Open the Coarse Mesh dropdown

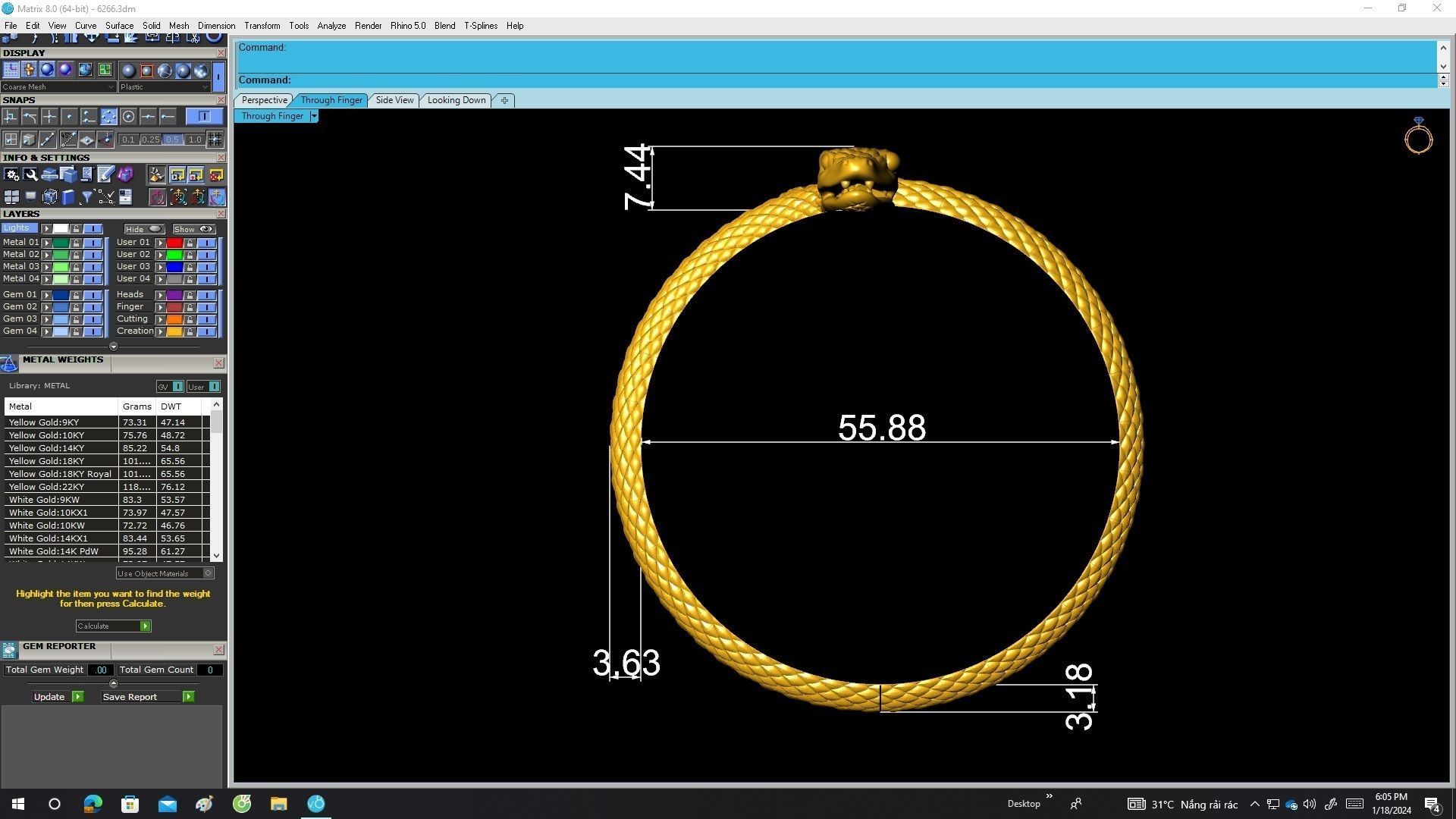(58, 86)
